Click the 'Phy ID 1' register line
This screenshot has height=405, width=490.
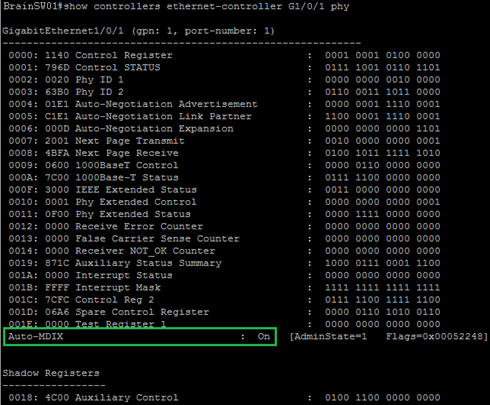(224, 80)
